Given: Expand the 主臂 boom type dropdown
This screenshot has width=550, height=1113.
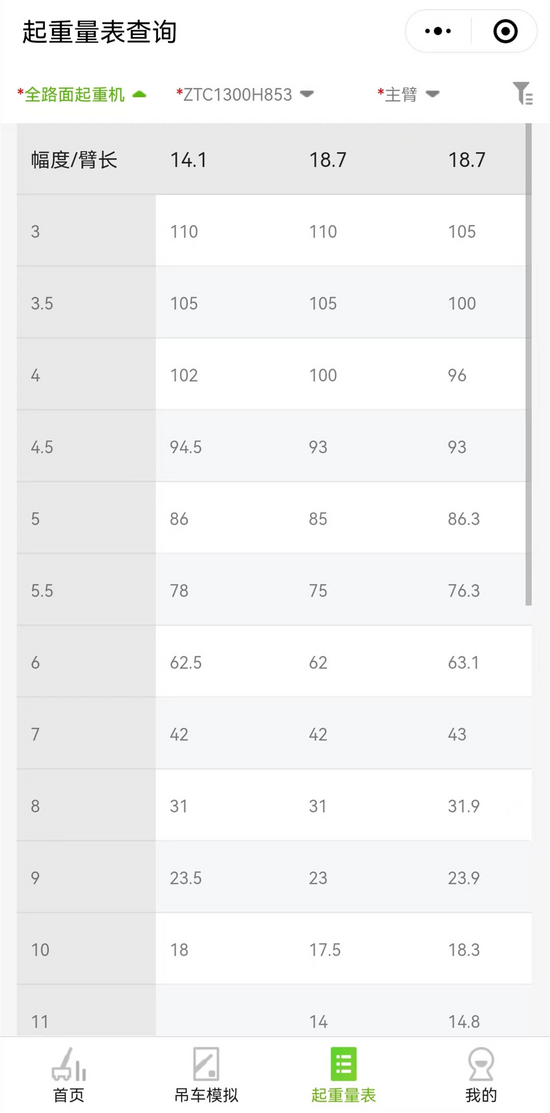Looking at the screenshot, I should tap(409, 94).
